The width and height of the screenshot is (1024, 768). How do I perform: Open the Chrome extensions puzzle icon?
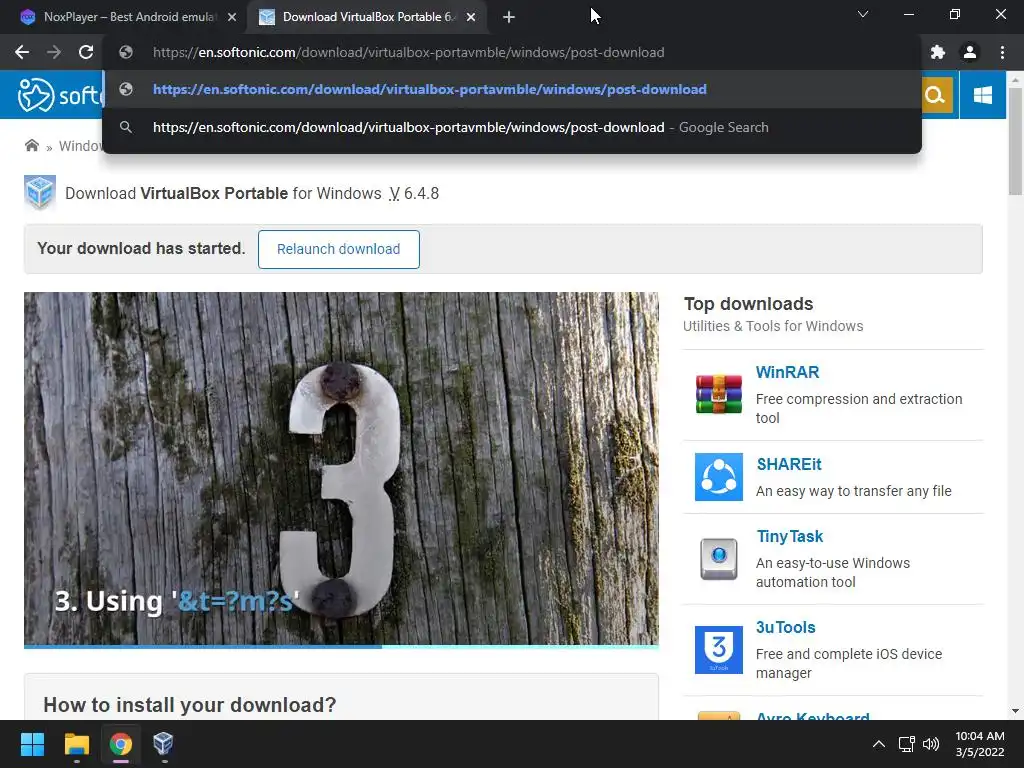938,52
